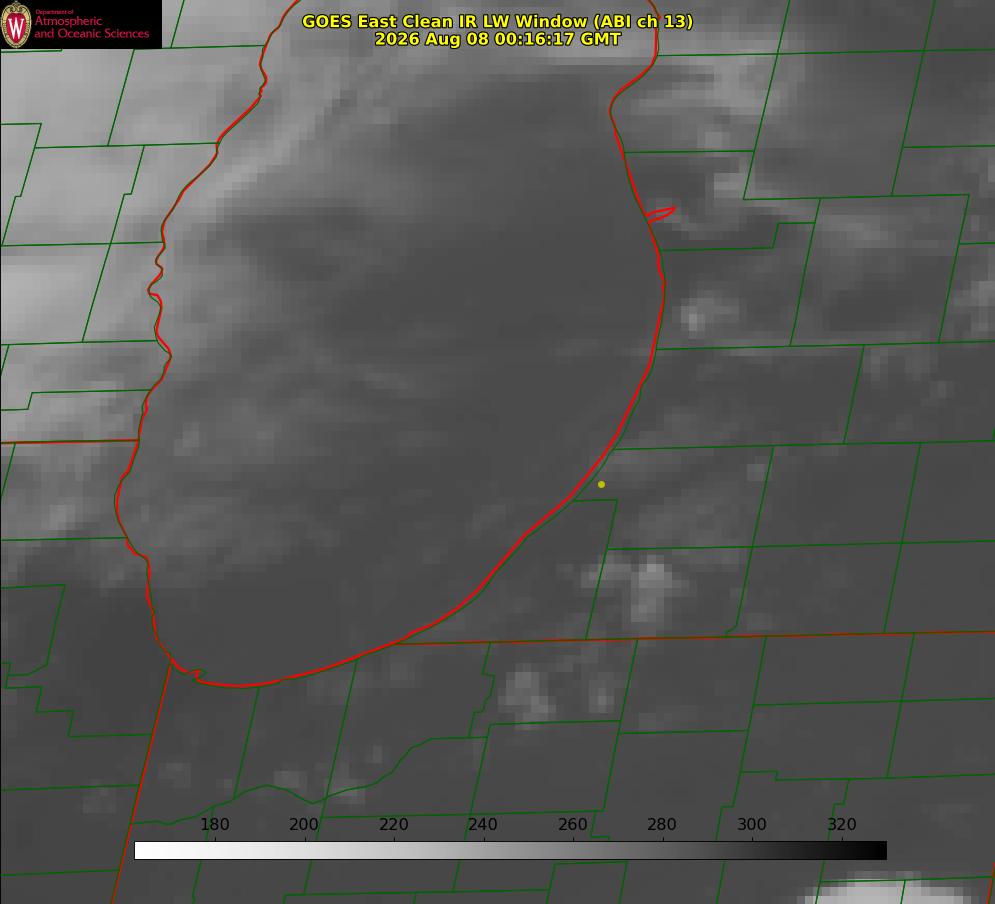Click the yellow dot marker near the shore
Viewport: 995px width, 904px height.
click(601, 484)
